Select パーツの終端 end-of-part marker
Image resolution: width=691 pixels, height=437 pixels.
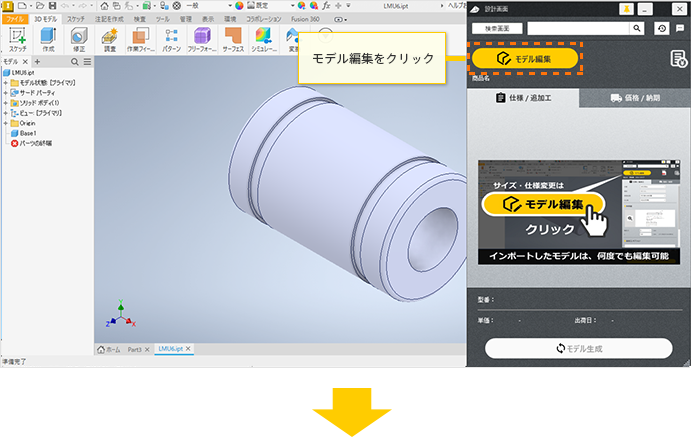[x=31, y=143]
